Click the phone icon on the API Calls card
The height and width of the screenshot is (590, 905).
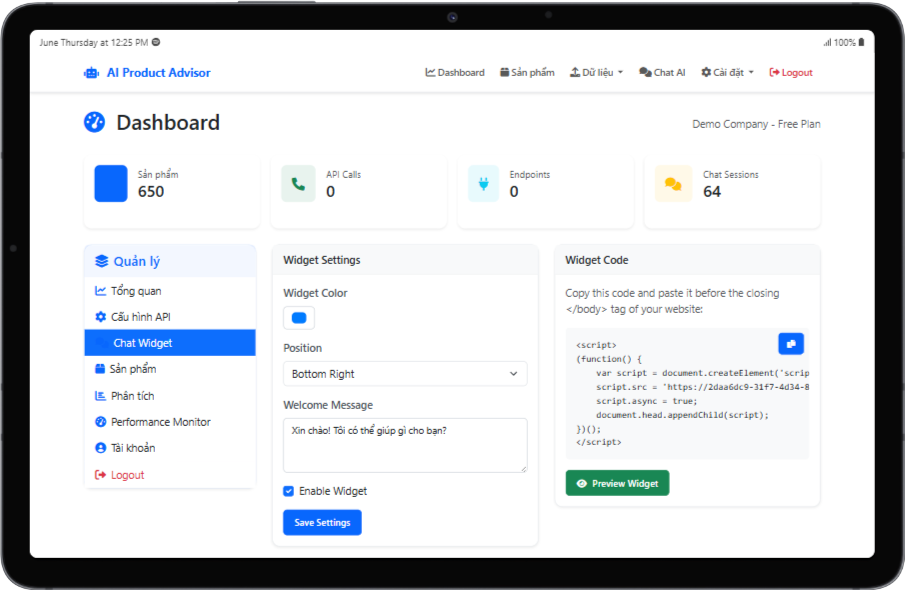pyautogui.click(x=298, y=184)
